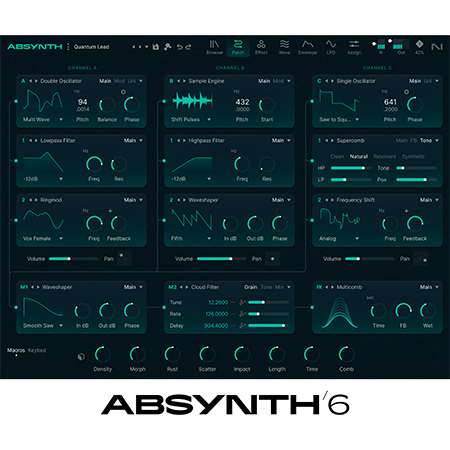Adjust Supercomb HP slider
The width and height of the screenshot is (450, 450).
point(351,168)
